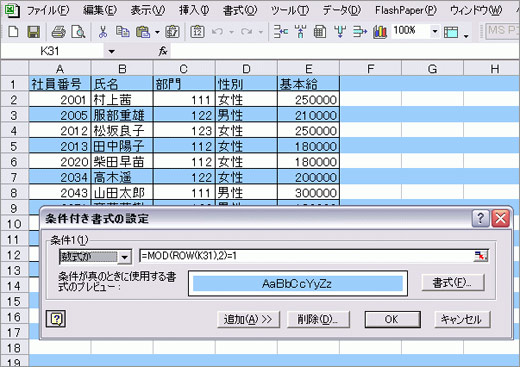This screenshot has width=520, height=367.
Task: Click the calculator-like table icon
Action: pos(320,32)
